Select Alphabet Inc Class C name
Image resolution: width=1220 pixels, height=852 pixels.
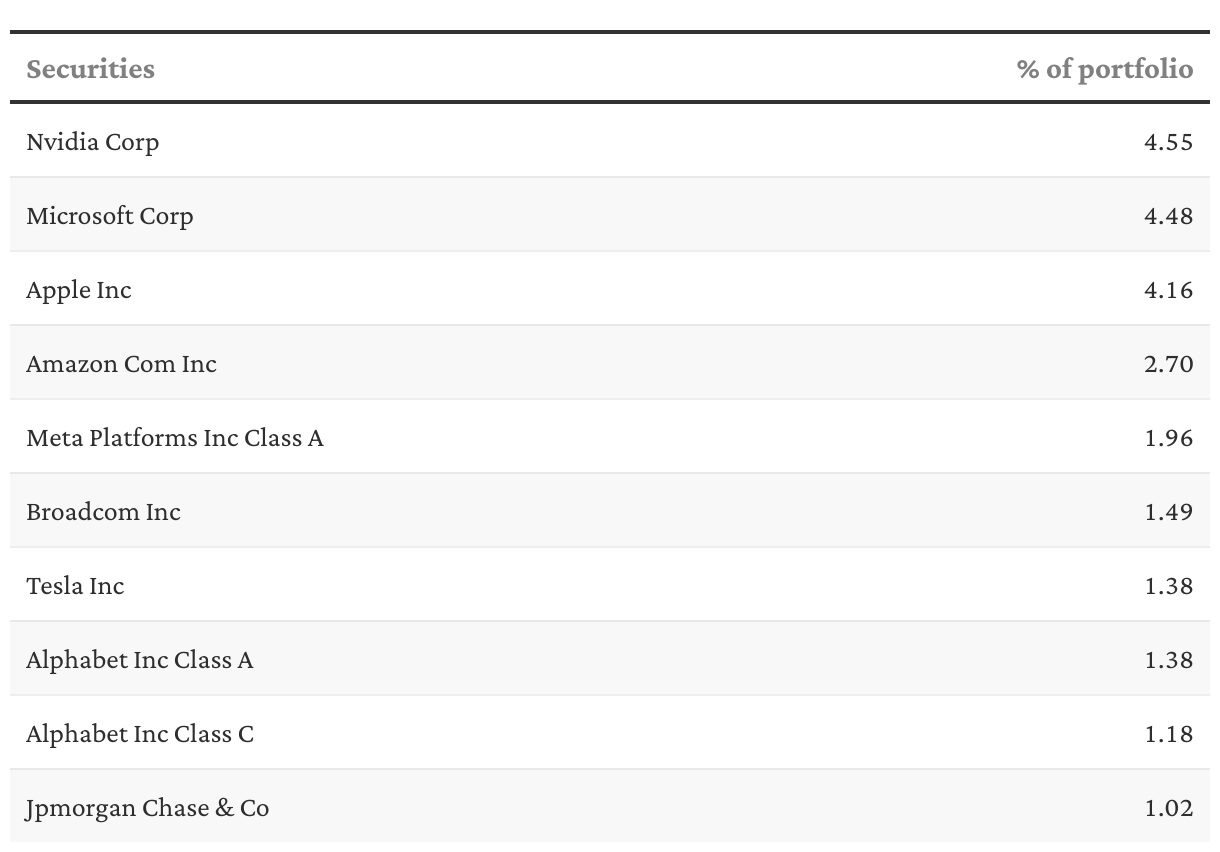[x=140, y=734]
